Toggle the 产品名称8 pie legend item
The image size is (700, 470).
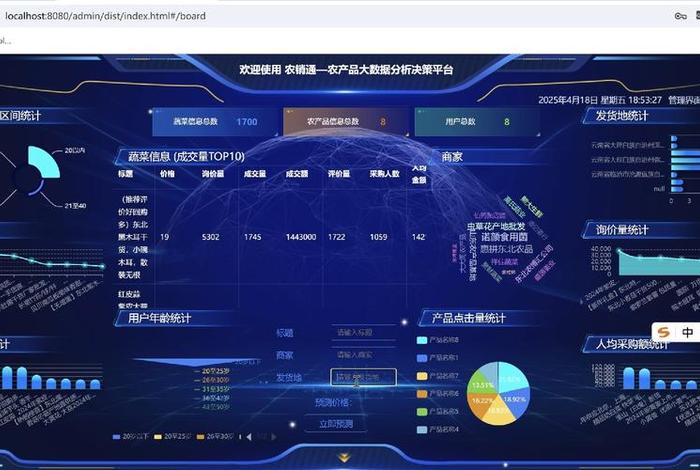[437, 340]
